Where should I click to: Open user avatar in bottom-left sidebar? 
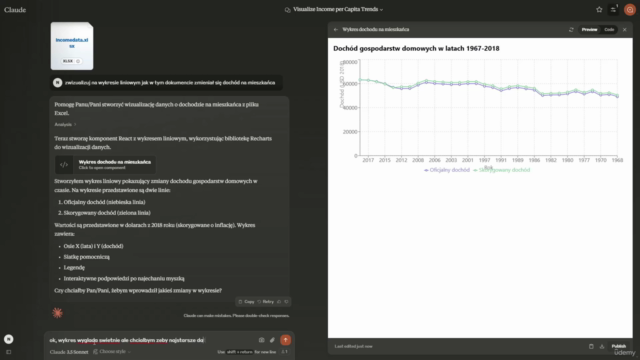pyautogui.click(x=9, y=339)
